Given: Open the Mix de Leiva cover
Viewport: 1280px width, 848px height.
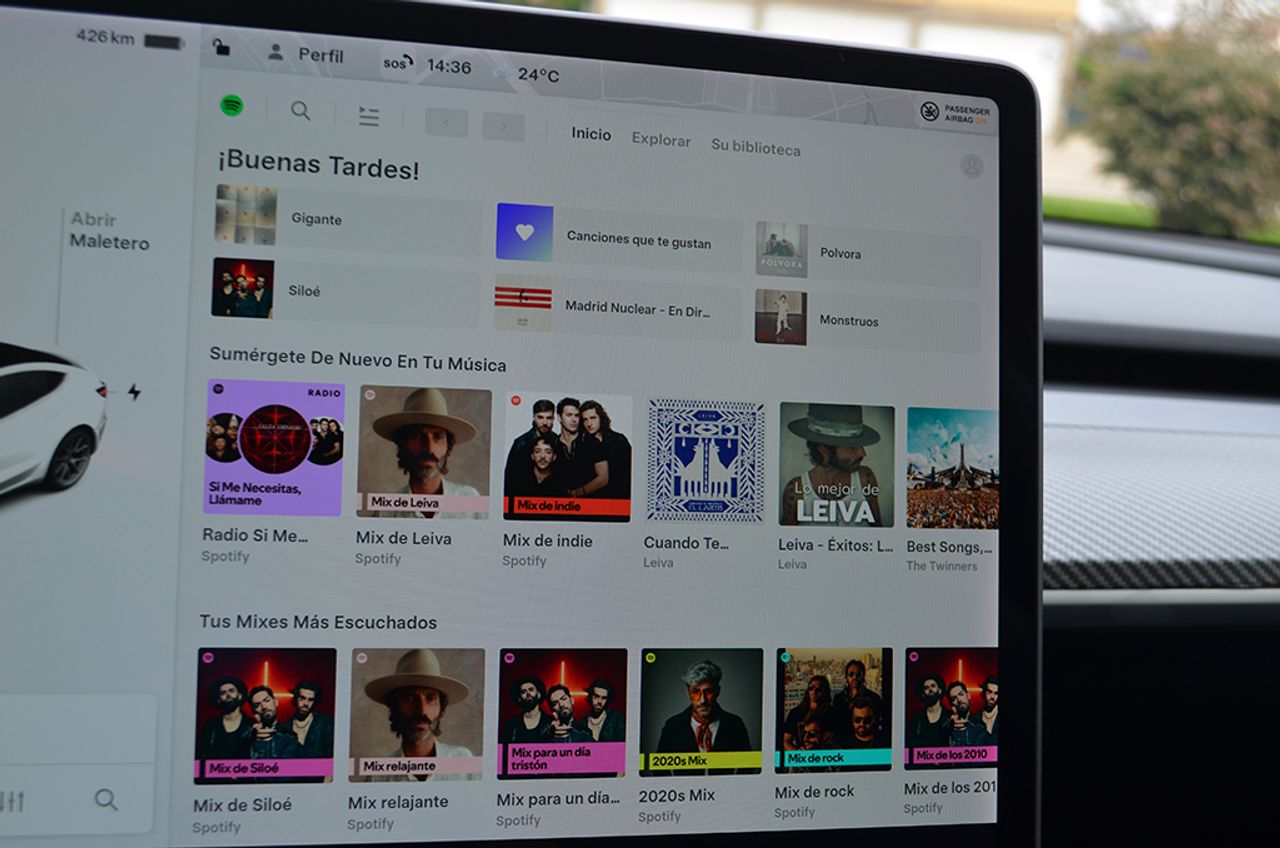Looking at the screenshot, I should point(424,452).
